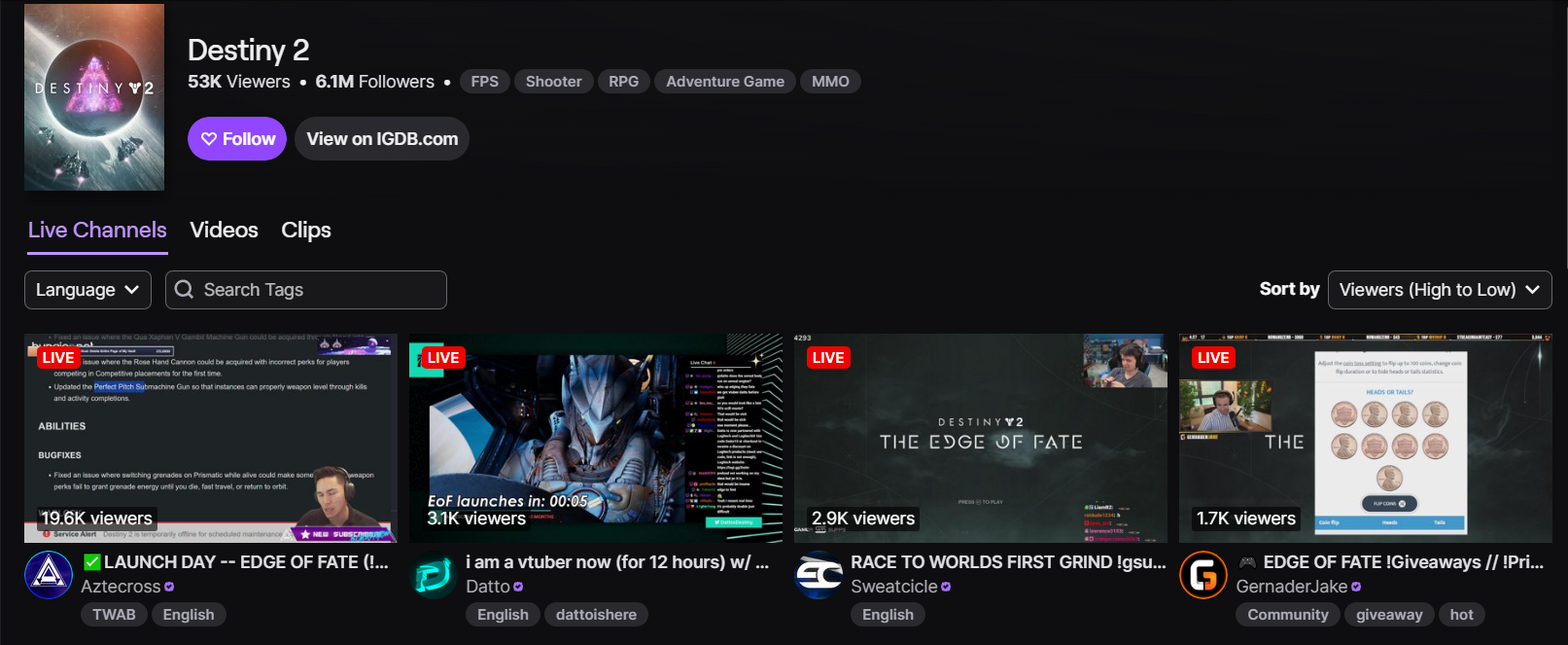
Task: Select the RPG tag
Action: [x=623, y=82]
